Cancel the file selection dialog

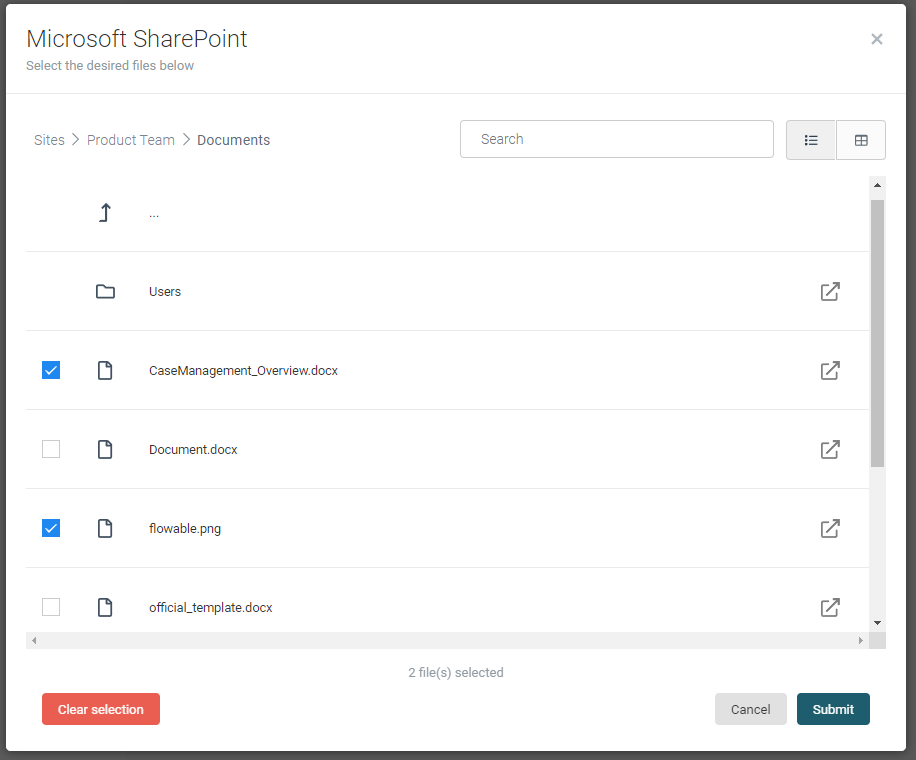pos(751,709)
